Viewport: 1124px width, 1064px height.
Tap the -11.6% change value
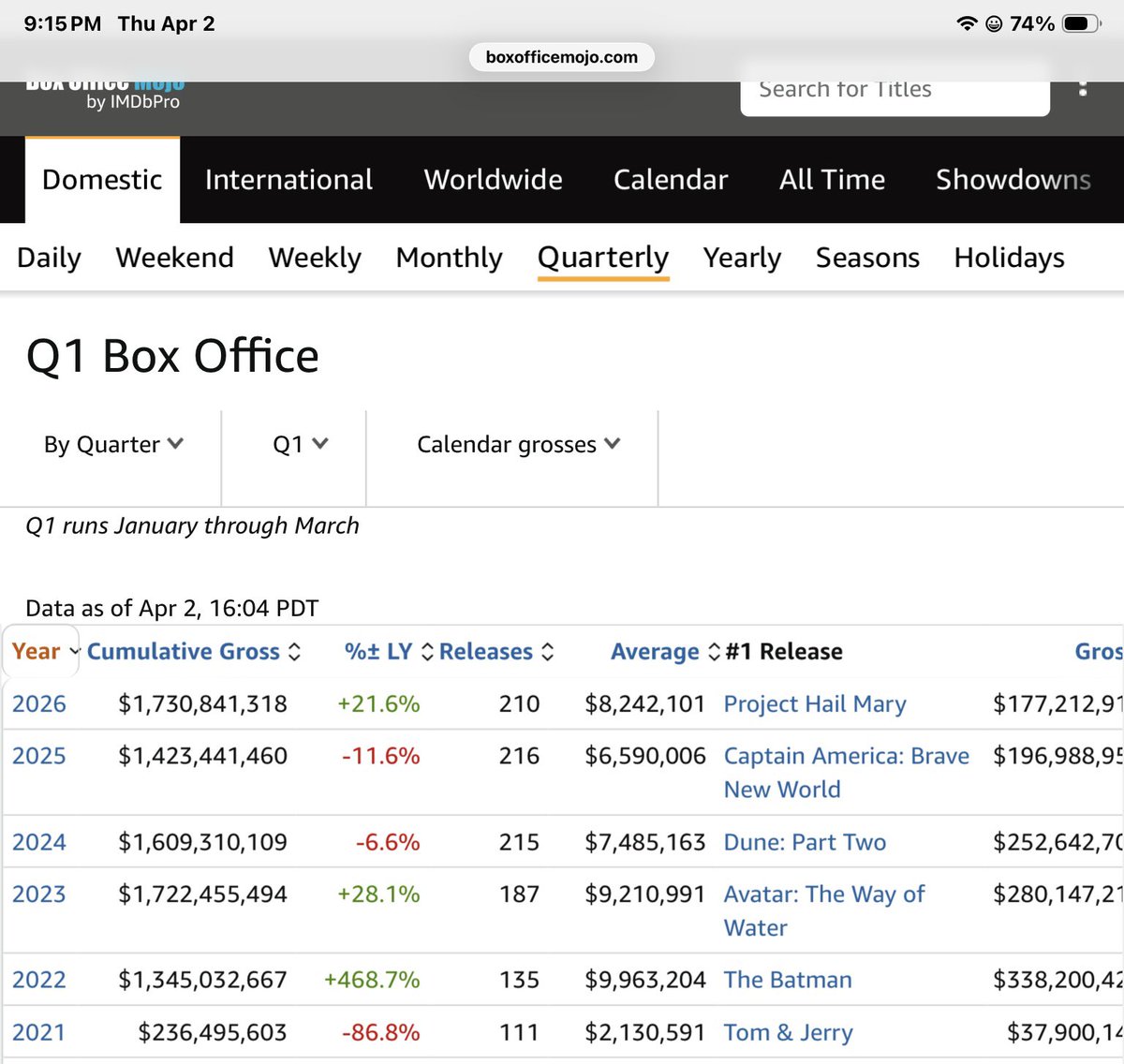(x=380, y=756)
